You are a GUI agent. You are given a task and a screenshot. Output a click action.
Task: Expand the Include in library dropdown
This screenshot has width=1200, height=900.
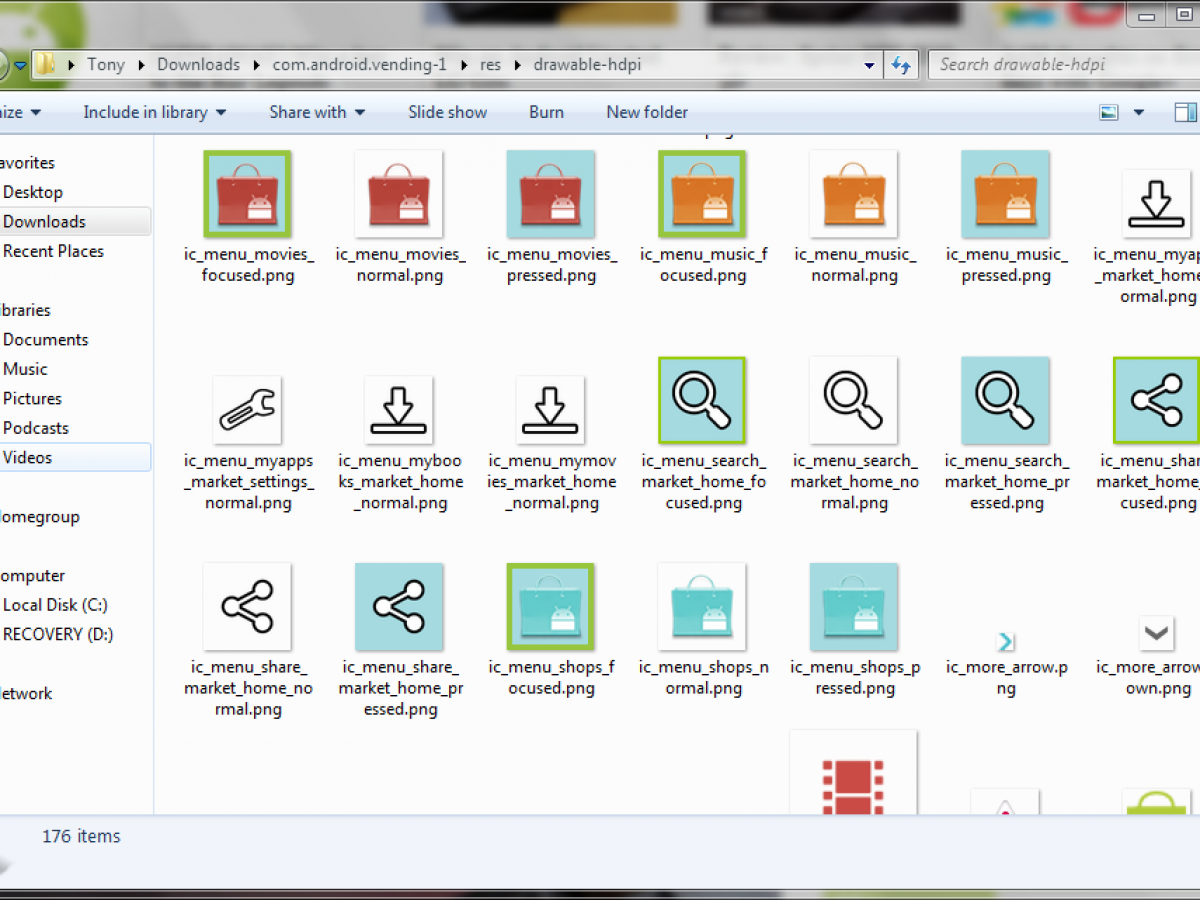click(154, 112)
